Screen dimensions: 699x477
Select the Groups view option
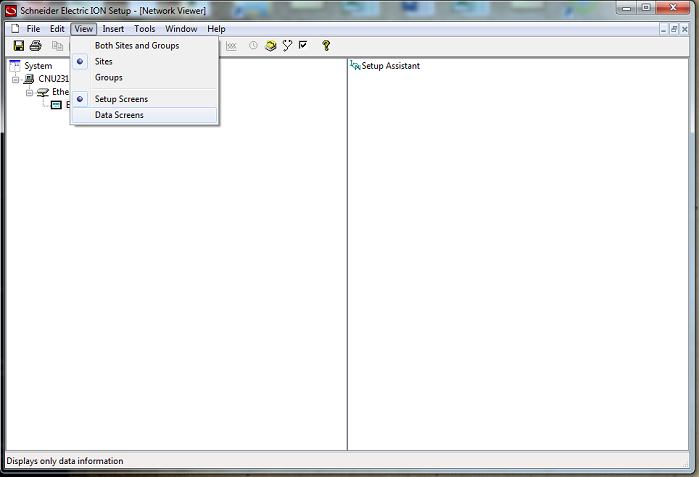(144, 78)
